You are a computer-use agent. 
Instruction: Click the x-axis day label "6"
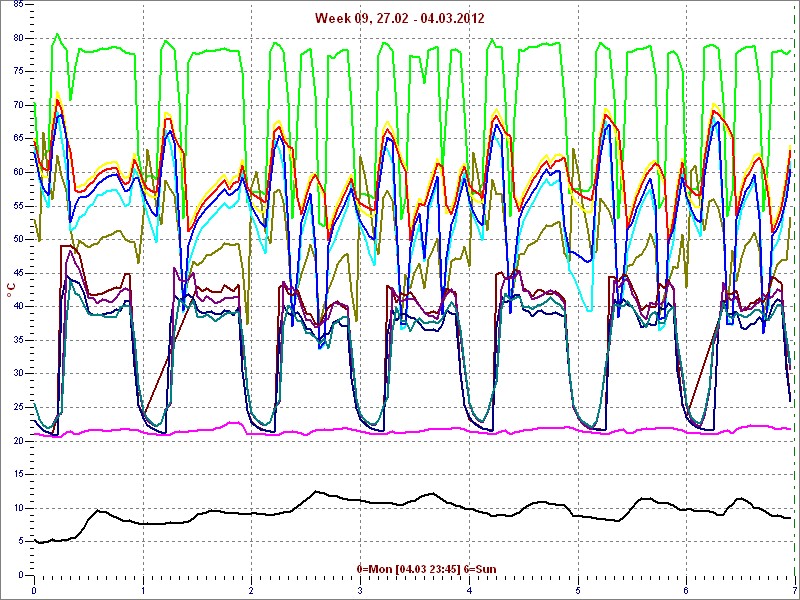[x=686, y=591]
